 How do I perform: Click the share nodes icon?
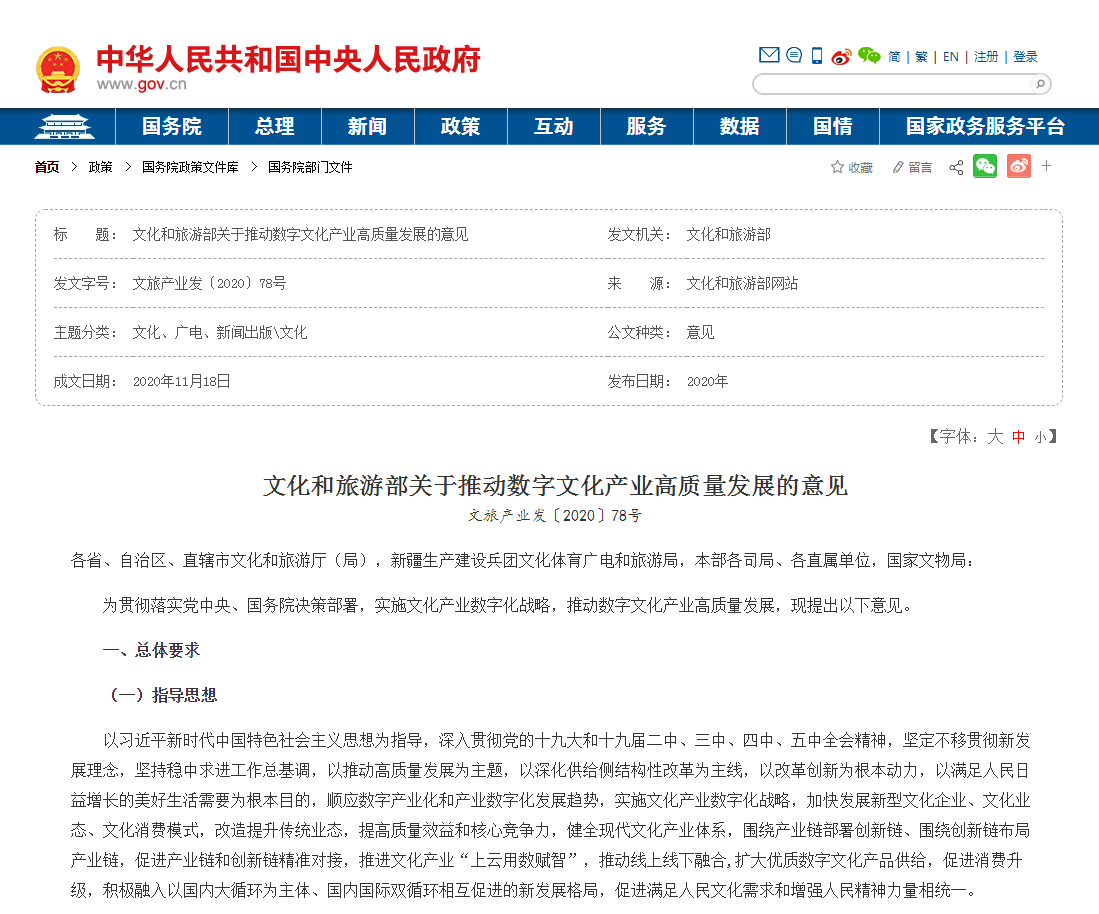(956, 167)
